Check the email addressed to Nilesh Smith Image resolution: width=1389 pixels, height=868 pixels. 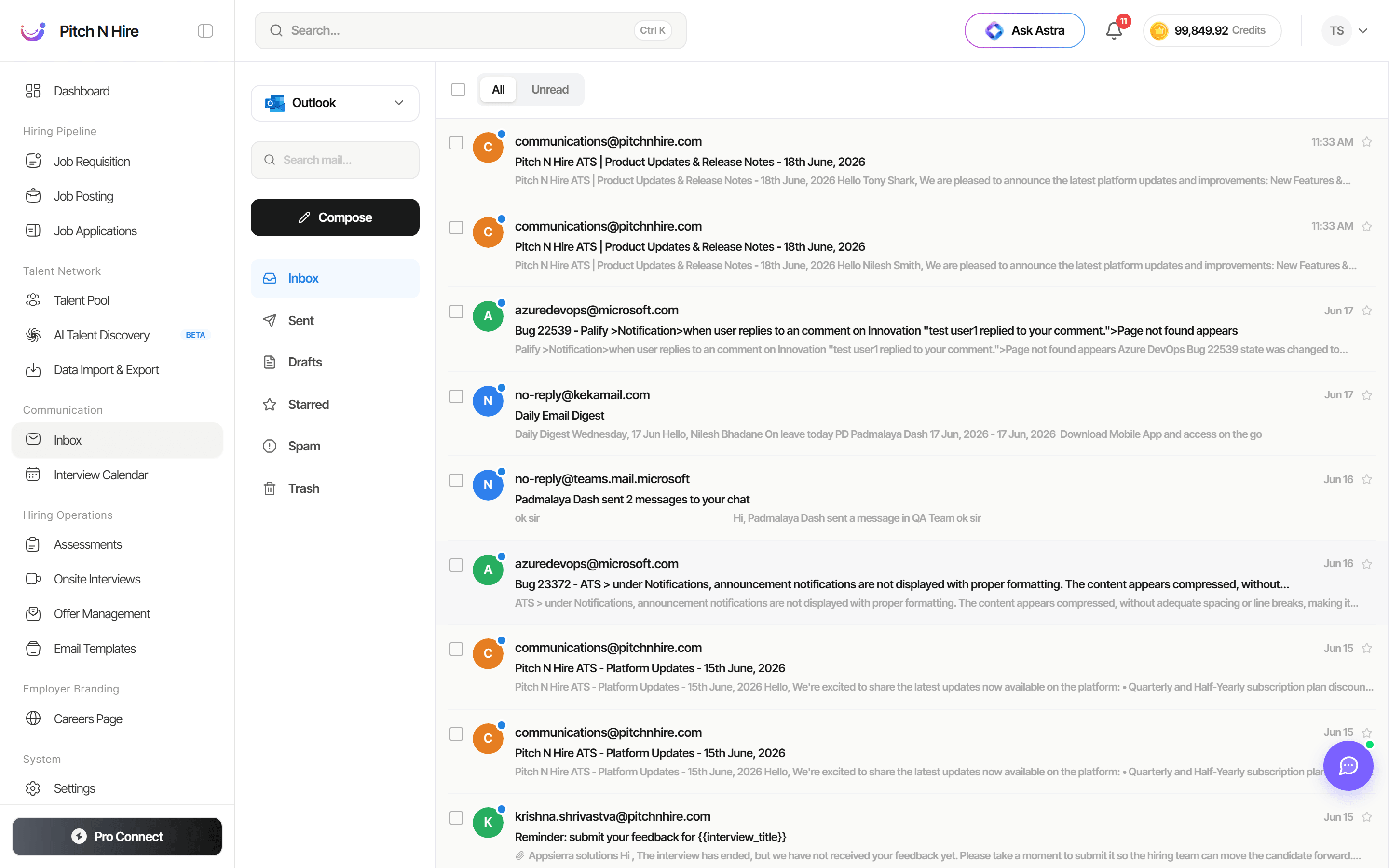click(456, 227)
